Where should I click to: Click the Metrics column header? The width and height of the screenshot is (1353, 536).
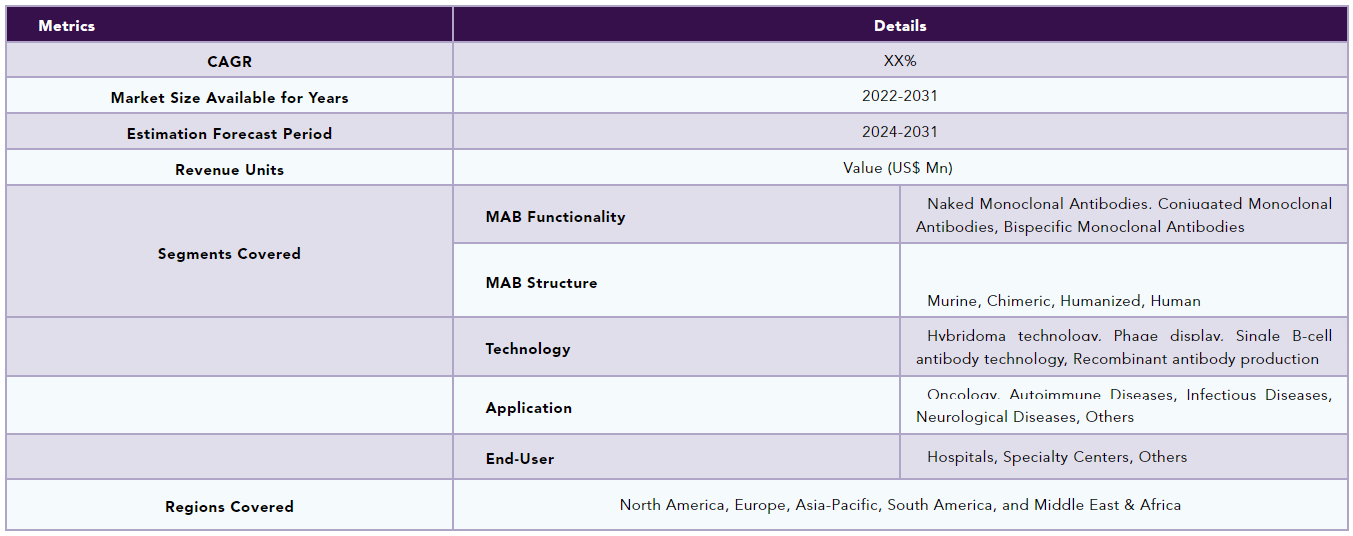click(67, 26)
